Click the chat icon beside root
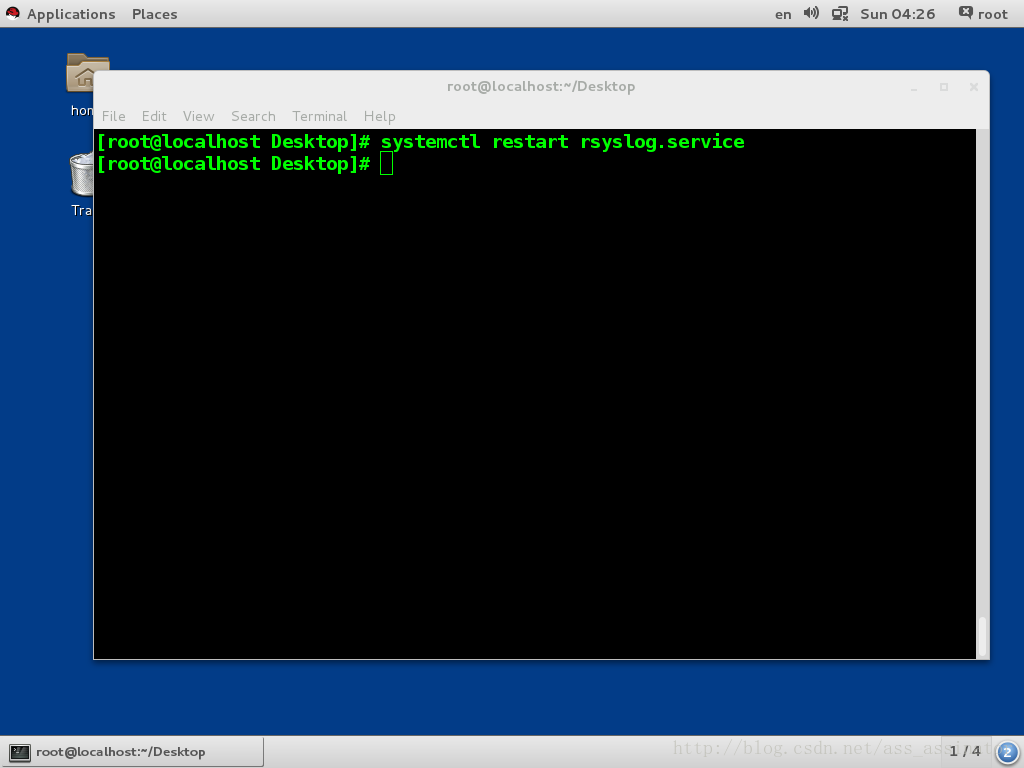Screen dimensions: 1024x768 [x=965, y=13]
